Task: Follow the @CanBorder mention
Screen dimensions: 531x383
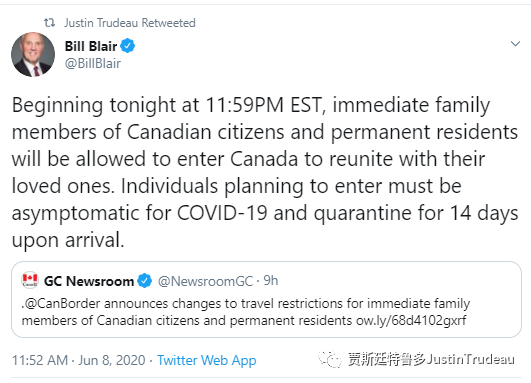Action: pos(61,303)
